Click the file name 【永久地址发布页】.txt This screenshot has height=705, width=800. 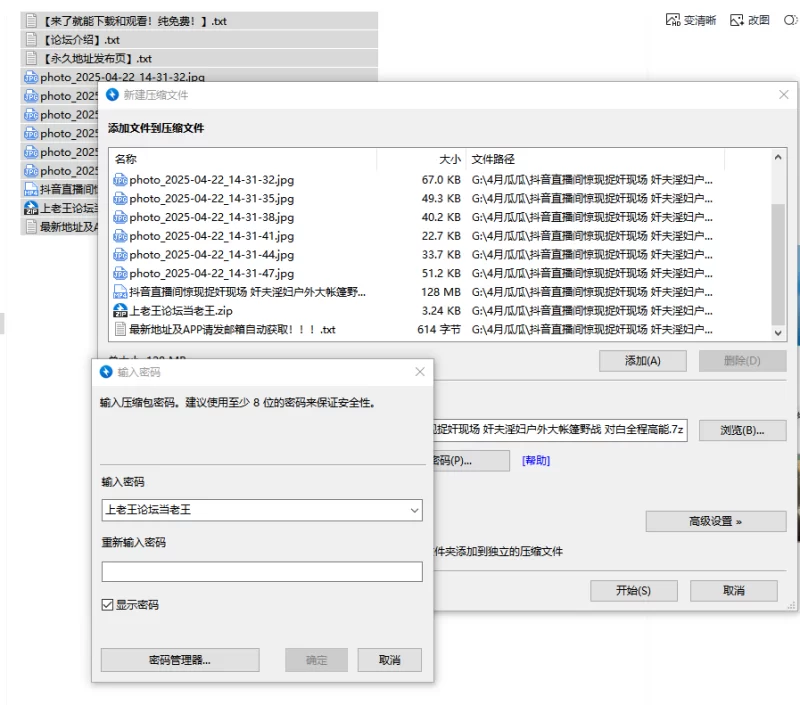pos(96,59)
